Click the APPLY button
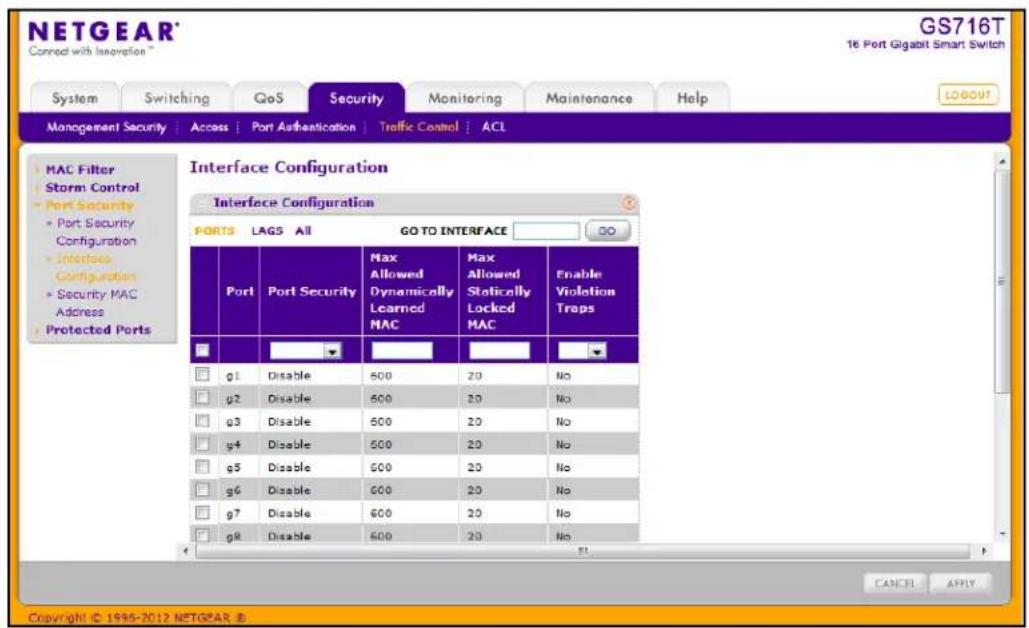 click(x=961, y=583)
